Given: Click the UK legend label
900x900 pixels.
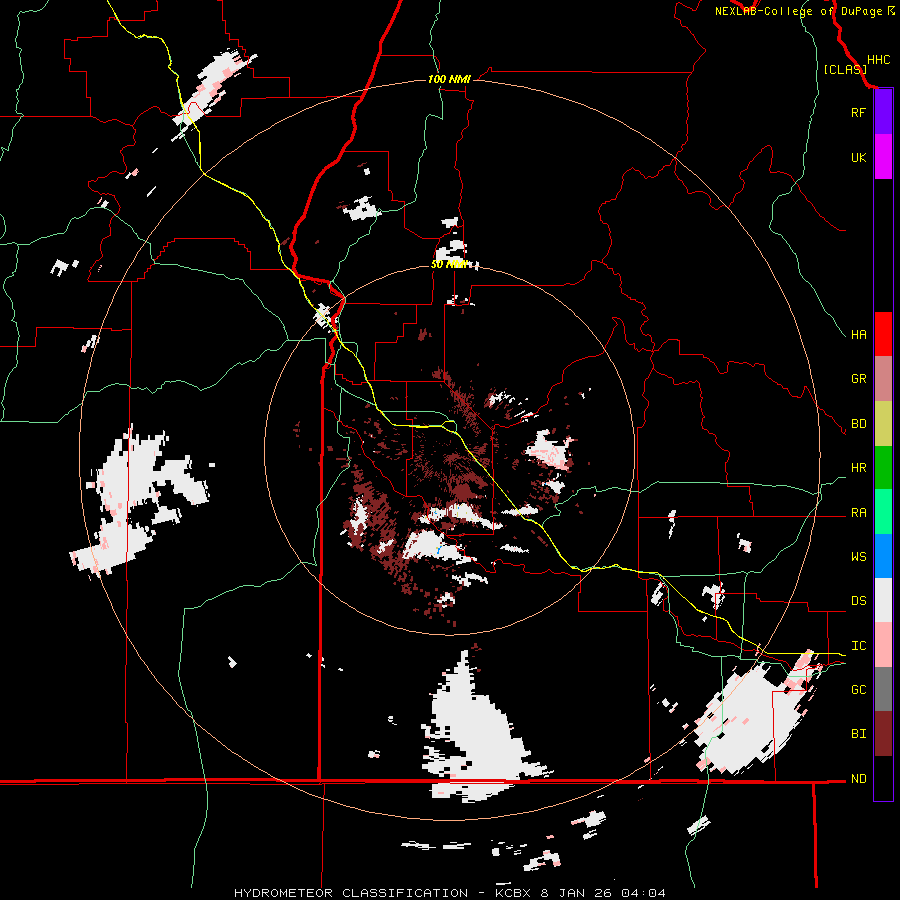Looking at the screenshot, I should pos(858,157).
